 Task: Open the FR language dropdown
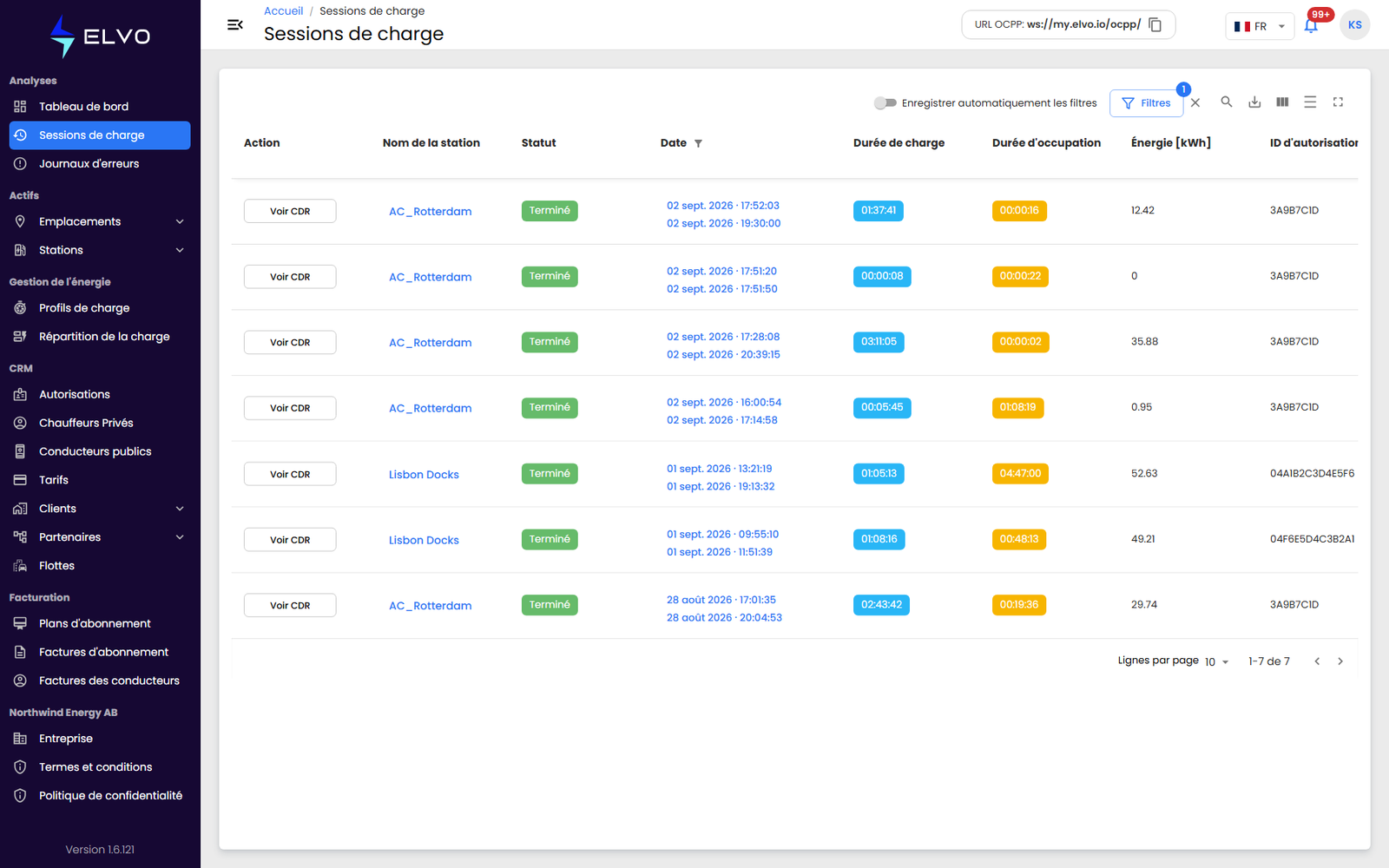(x=1260, y=26)
